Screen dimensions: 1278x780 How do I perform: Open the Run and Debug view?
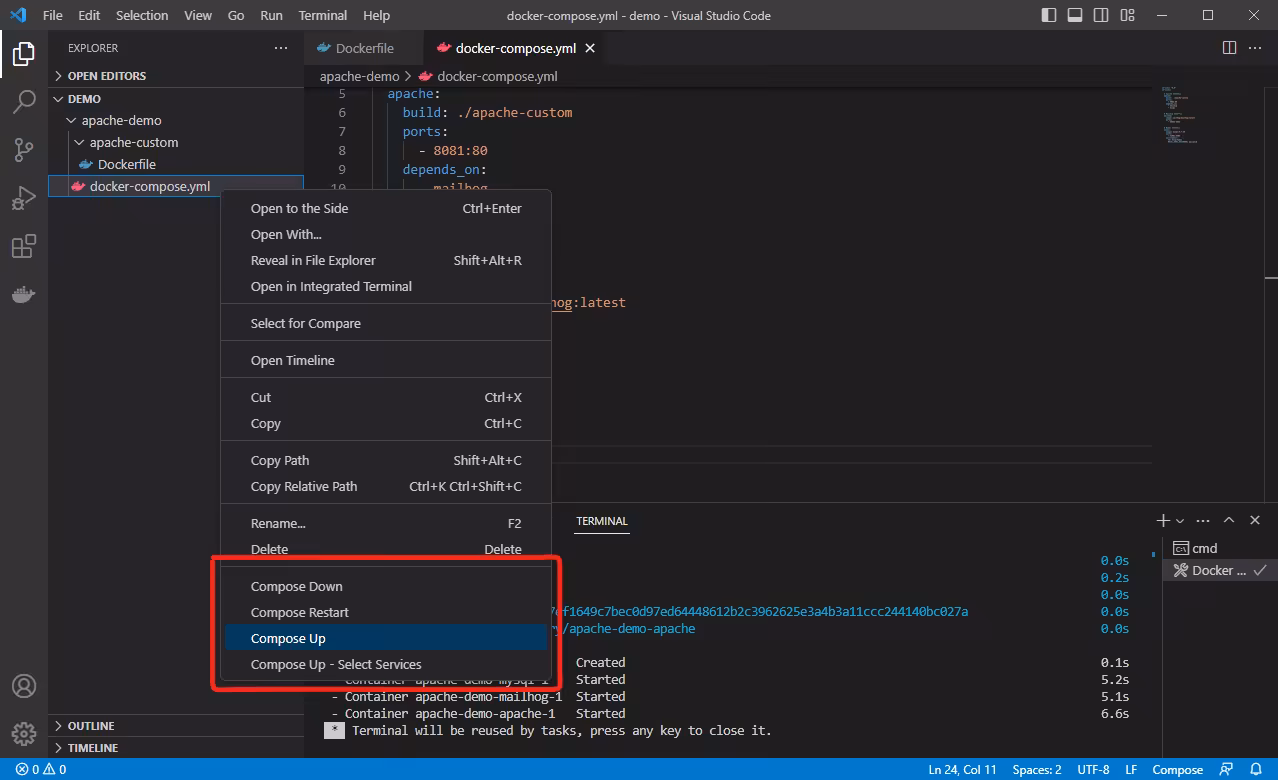pos(24,198)
